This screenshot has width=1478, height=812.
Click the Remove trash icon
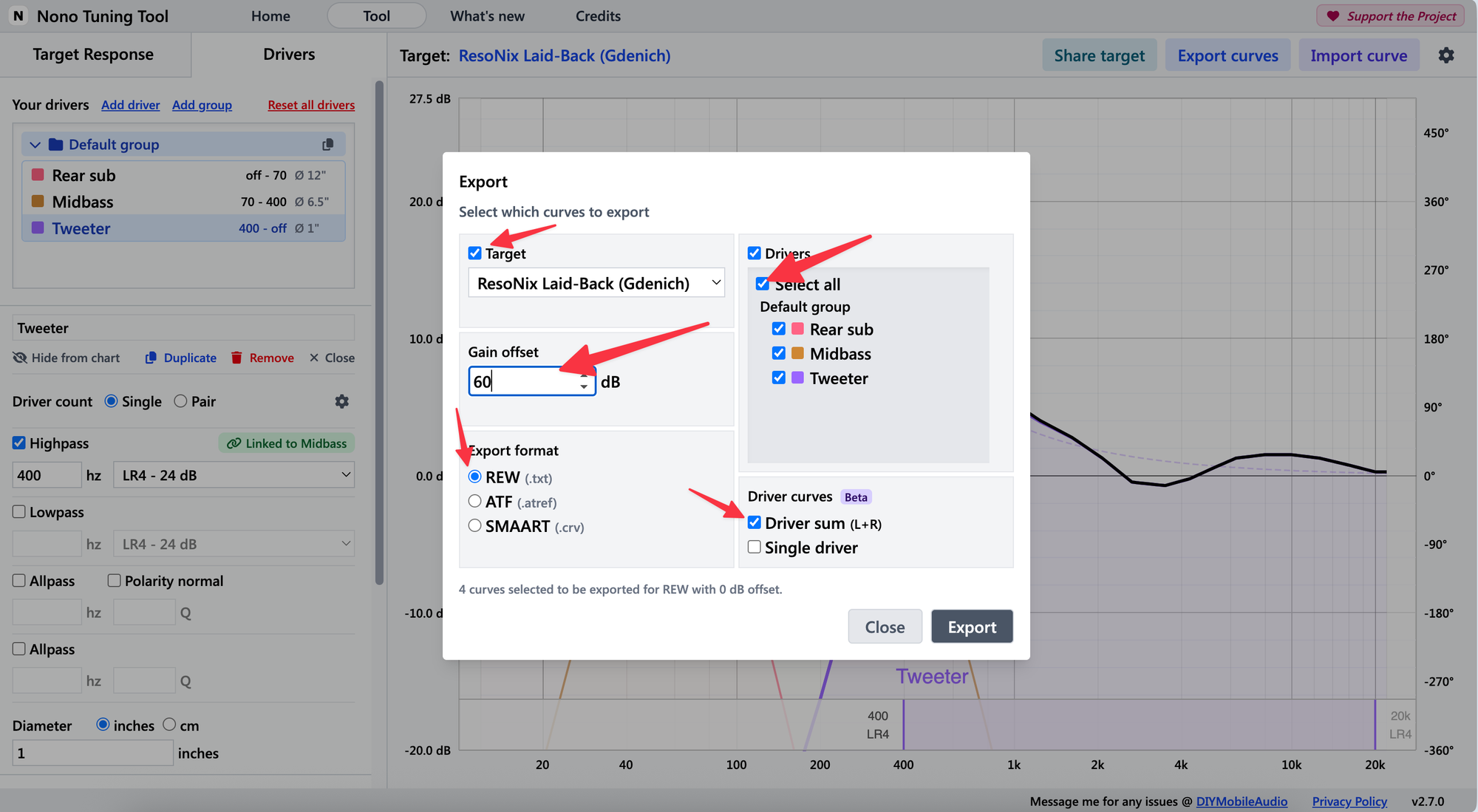point(236,358)
